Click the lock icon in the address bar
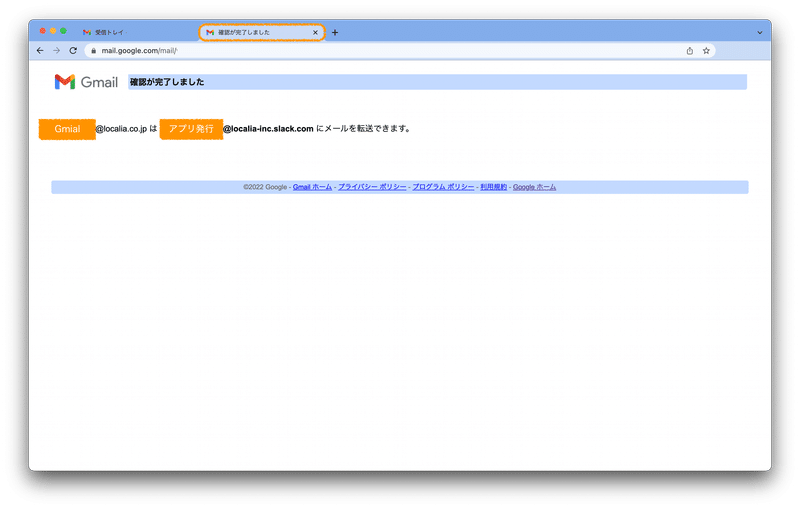Viewport: 800px width, 509px height. 93,50
